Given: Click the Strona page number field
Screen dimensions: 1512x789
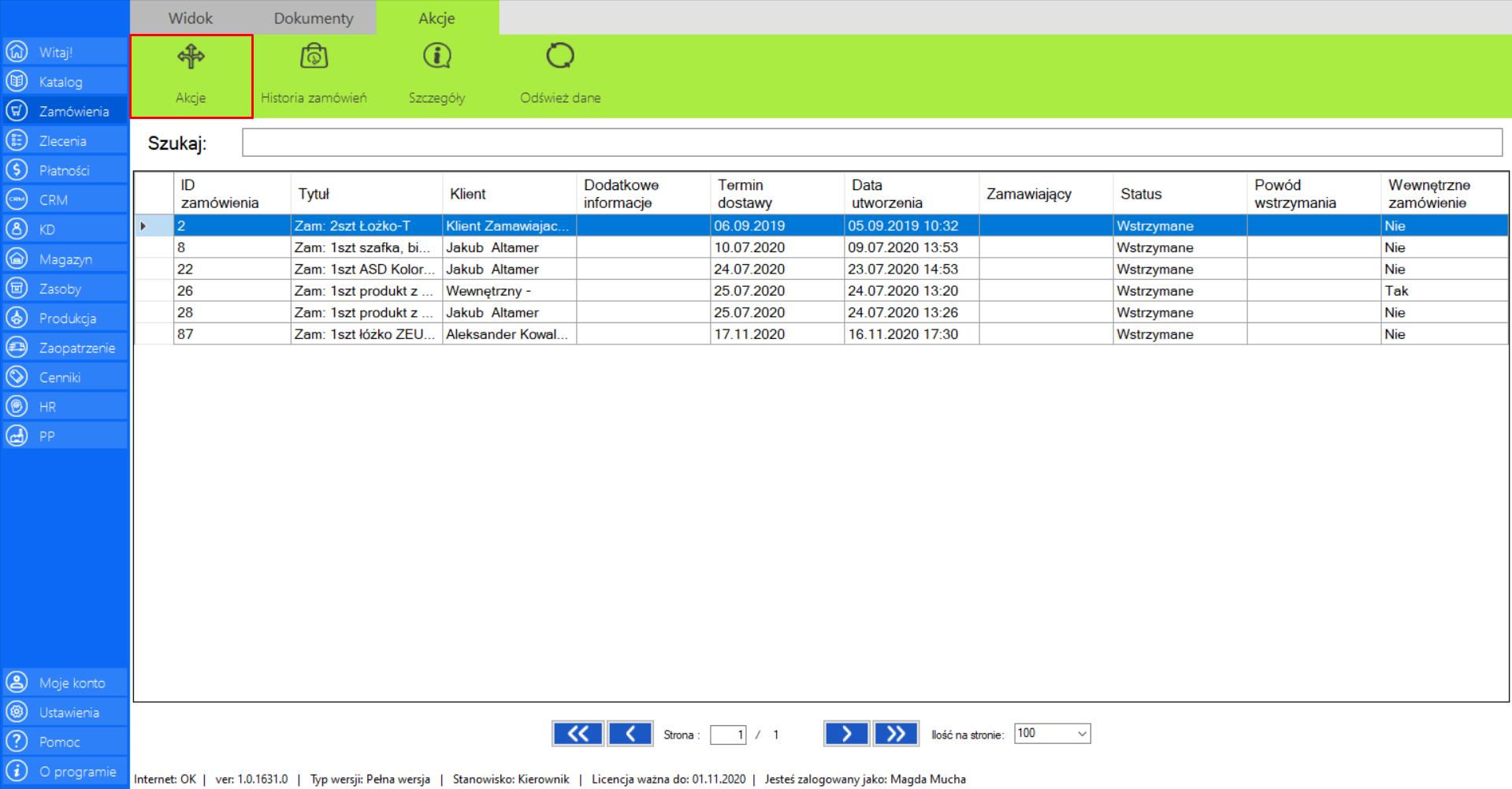Looking at the screenshot, I should tap(727, 735).
